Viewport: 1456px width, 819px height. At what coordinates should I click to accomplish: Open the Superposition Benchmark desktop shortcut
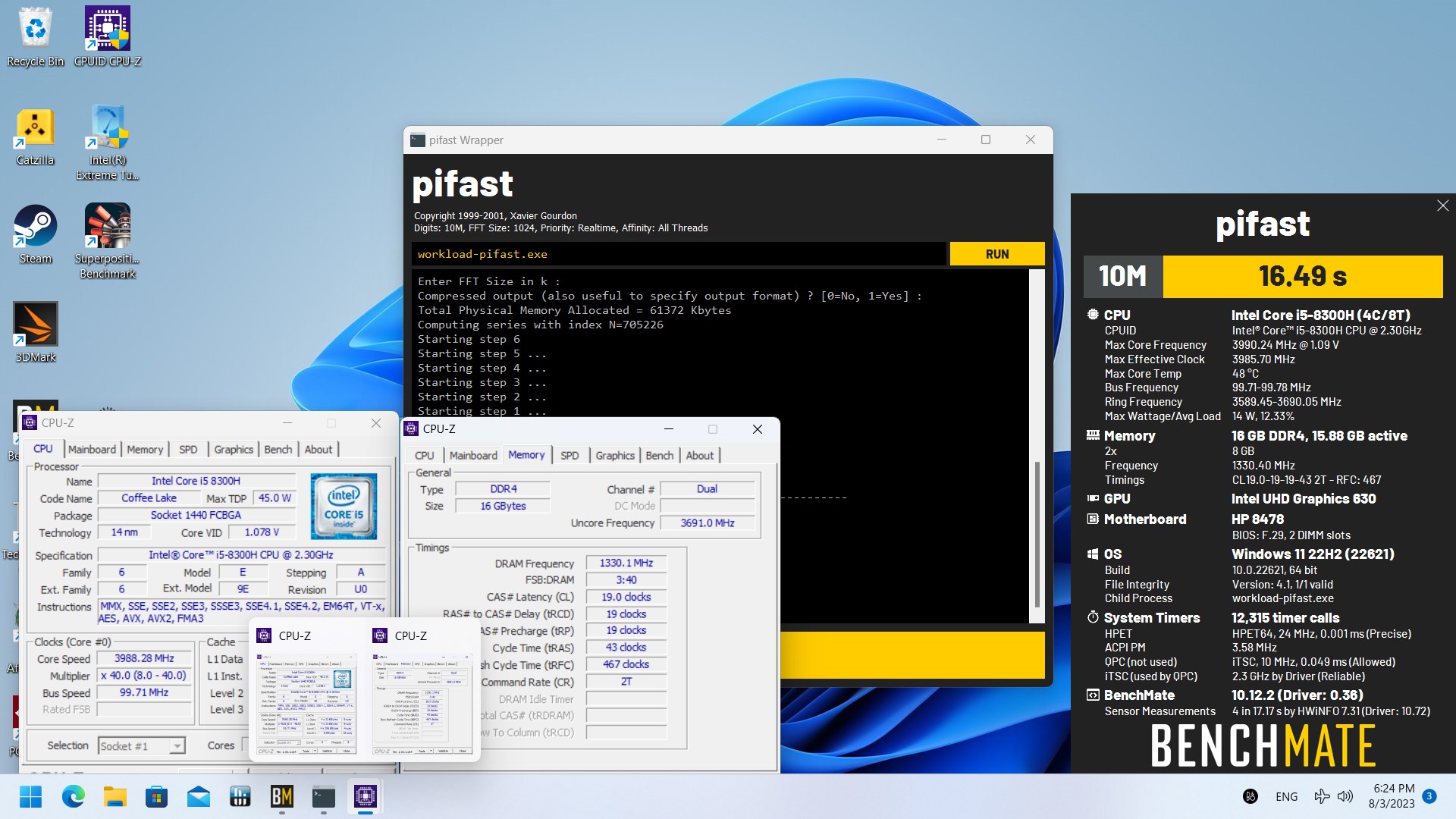(108, 241)
